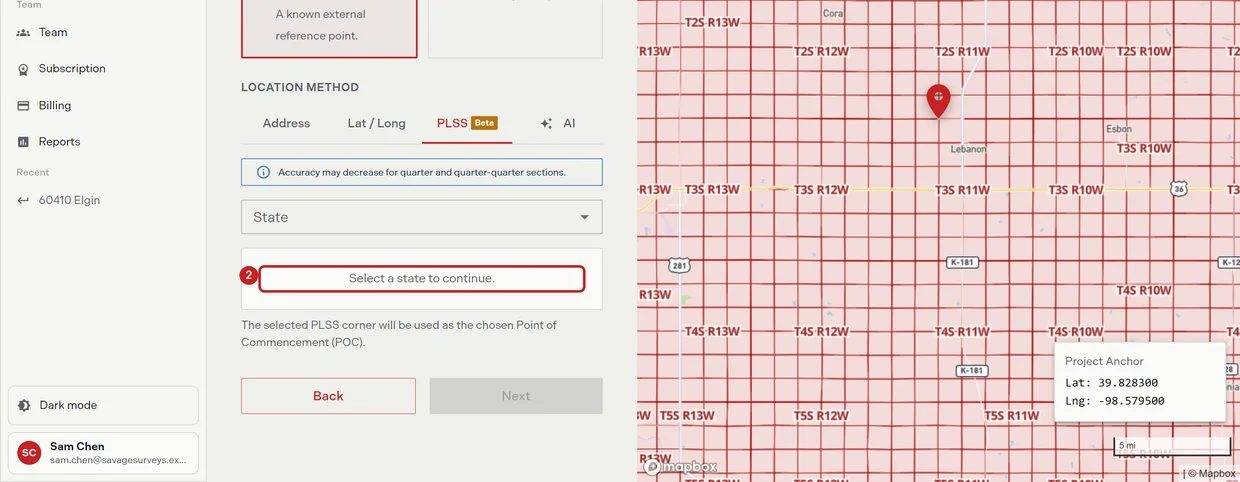The width and height of the screenshot is (1240, 482).
Task: Click the Subscription badge icon
Action: (23, 69)
